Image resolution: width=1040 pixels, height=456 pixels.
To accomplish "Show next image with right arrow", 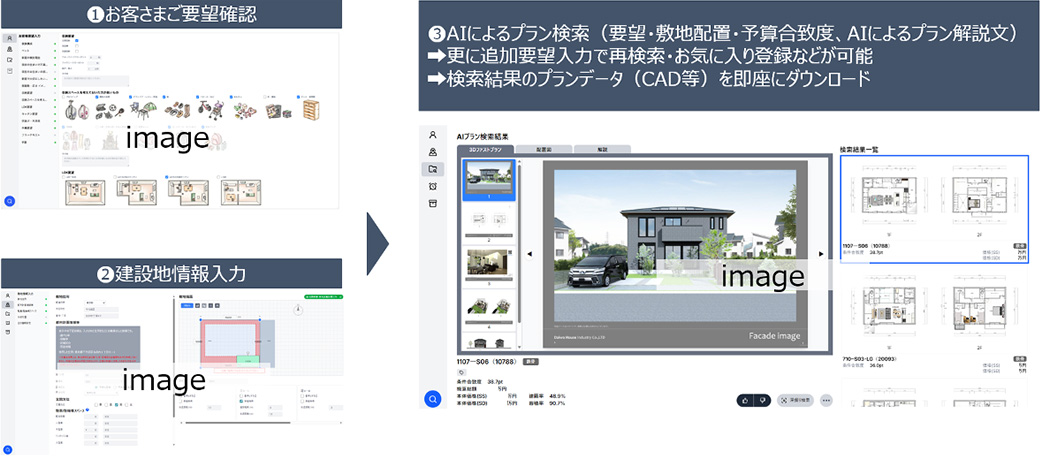I will (x=821, y=254).
